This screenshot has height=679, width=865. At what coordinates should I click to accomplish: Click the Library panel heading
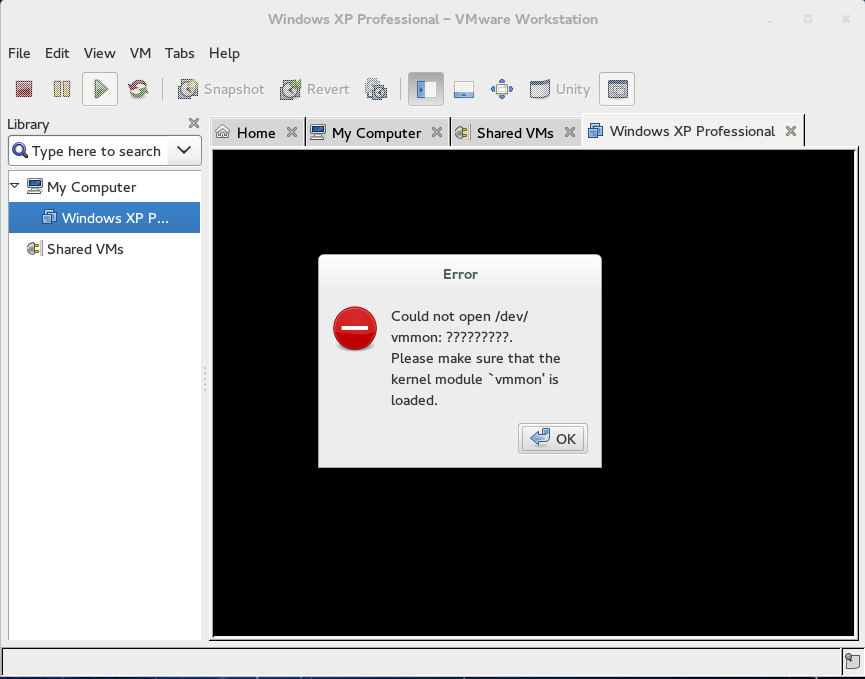coord(28,124)
